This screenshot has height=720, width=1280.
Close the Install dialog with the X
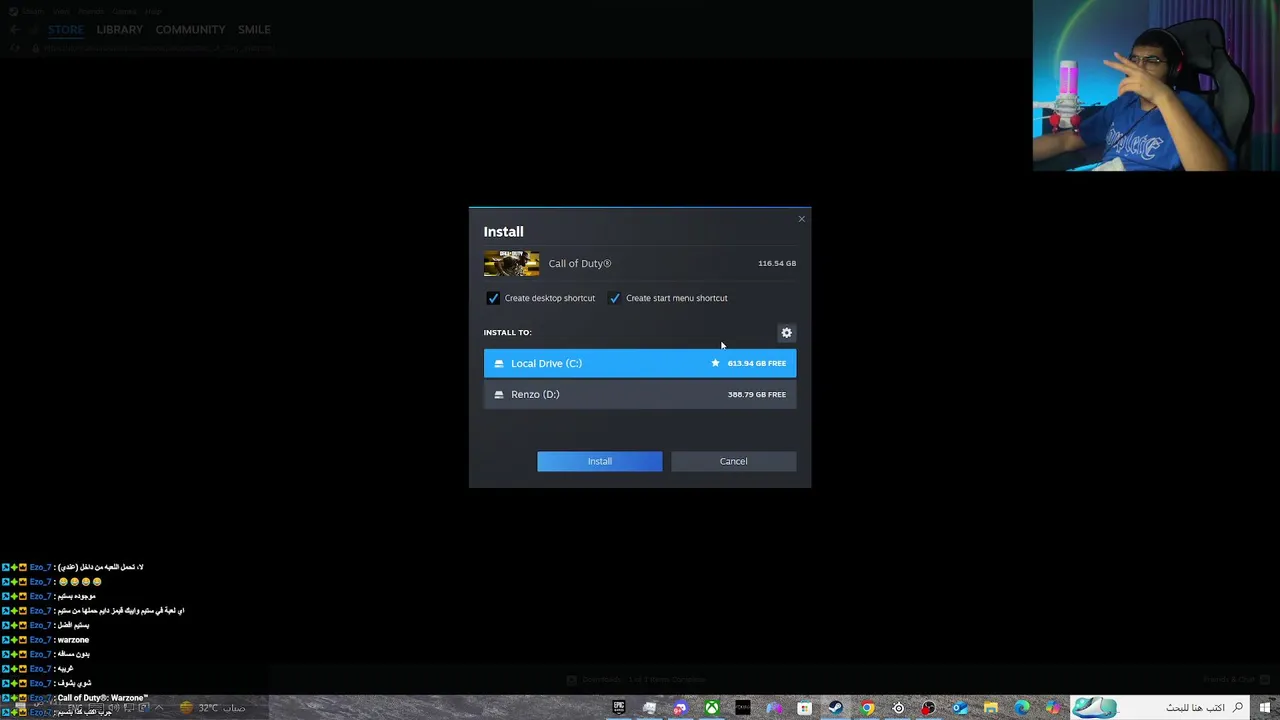(801, 219)
